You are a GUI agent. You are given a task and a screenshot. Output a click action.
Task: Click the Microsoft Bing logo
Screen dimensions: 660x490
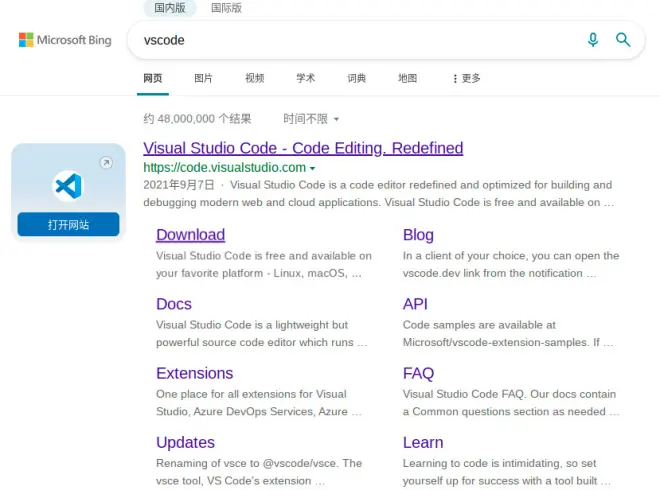65,40
